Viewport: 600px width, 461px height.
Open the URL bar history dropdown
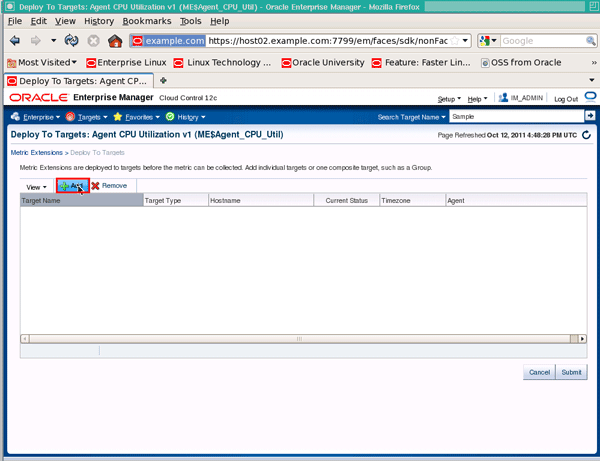click(x=465, y=41)
